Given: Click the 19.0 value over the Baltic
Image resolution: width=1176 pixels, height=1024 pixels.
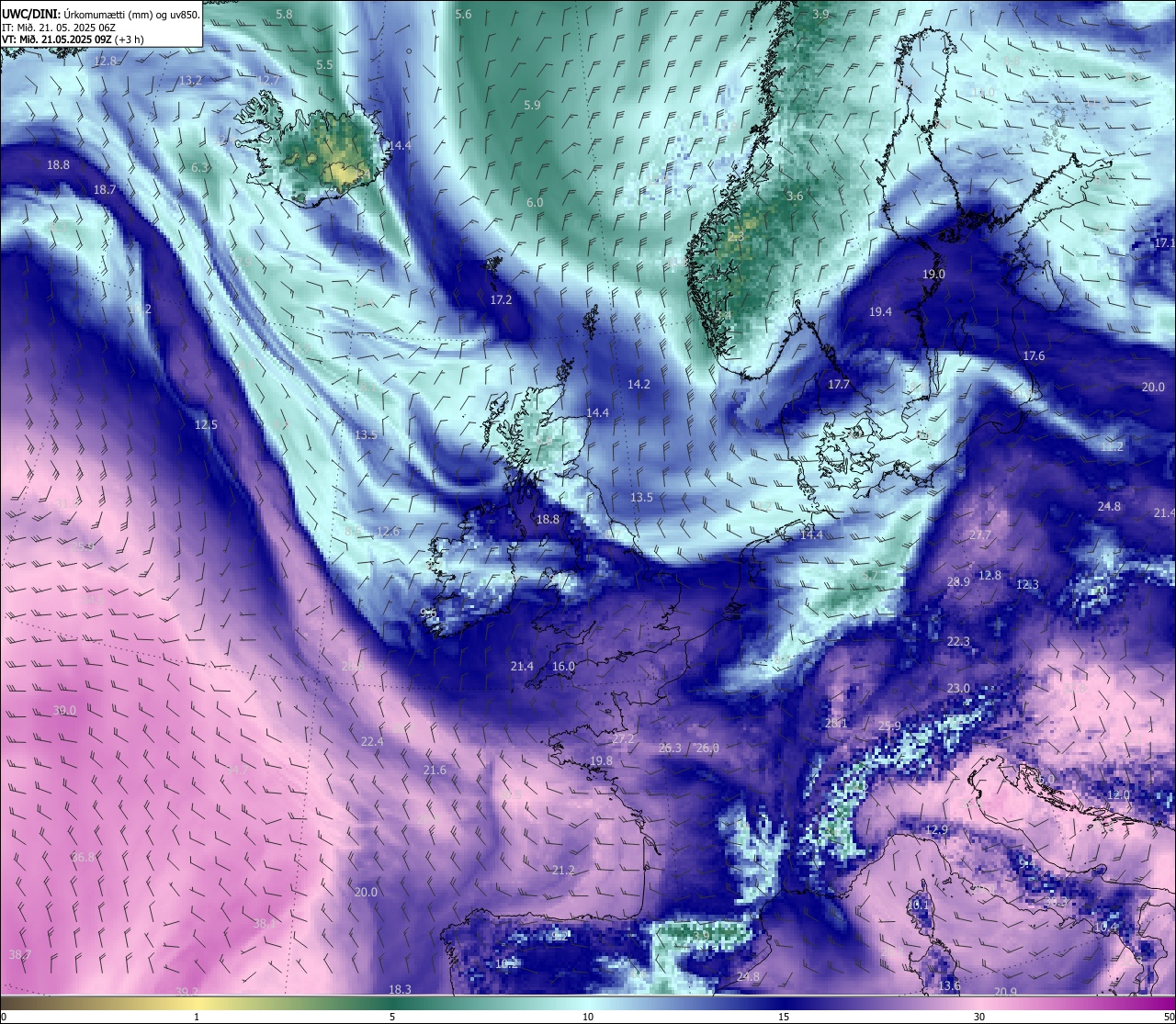Looking at the screenshot, I should point(933,275).
